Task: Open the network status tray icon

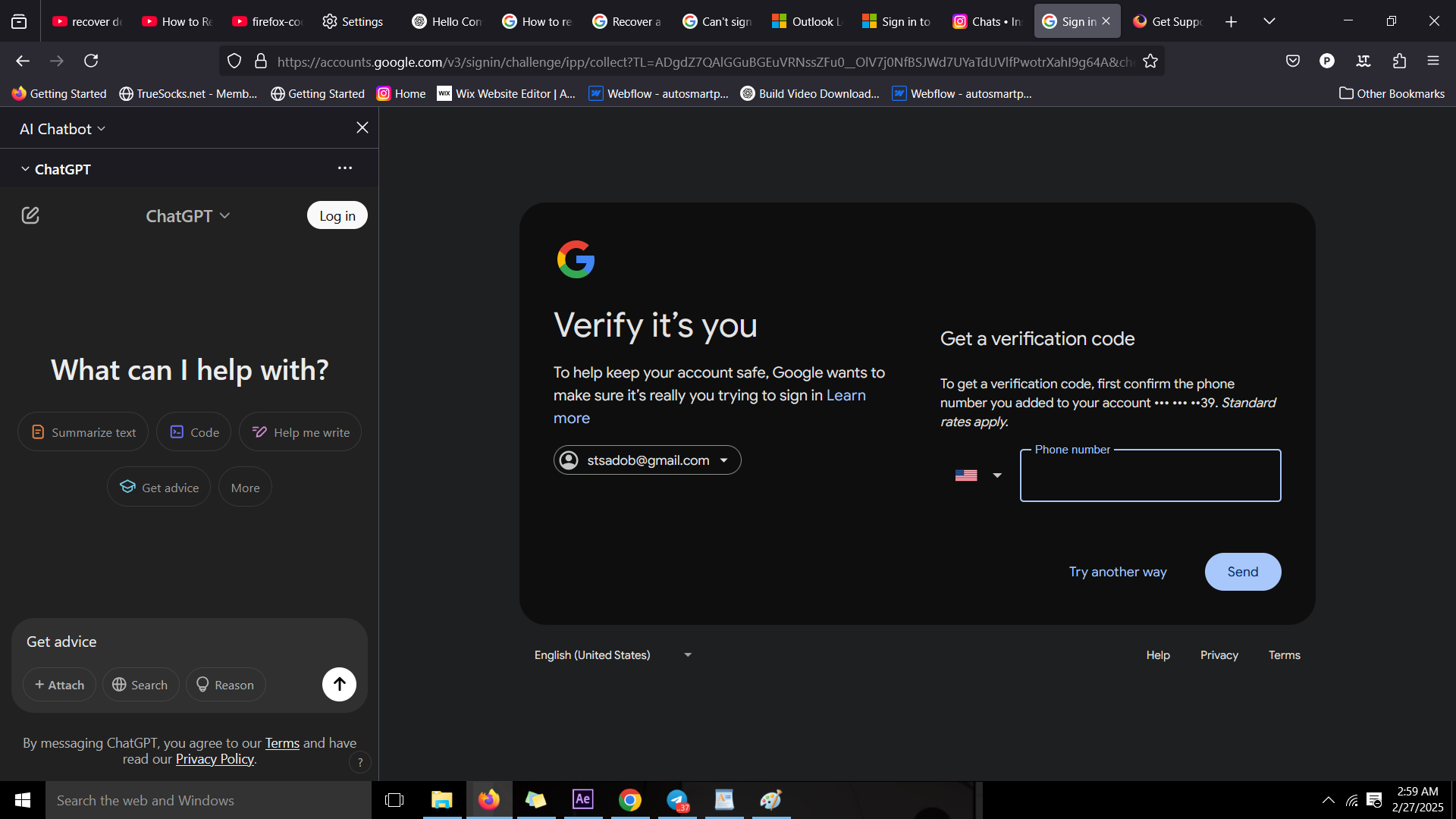Action: coord(1352,800)
